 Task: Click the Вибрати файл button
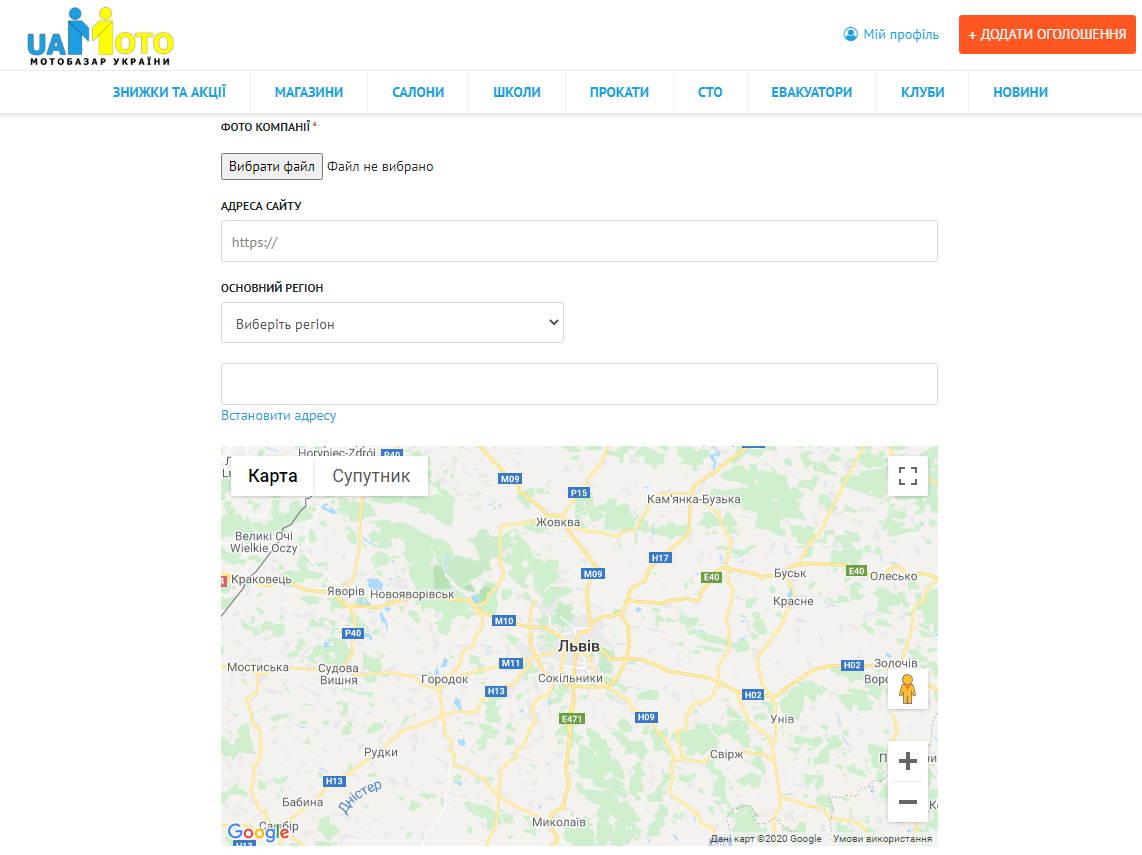pos(272,167)
